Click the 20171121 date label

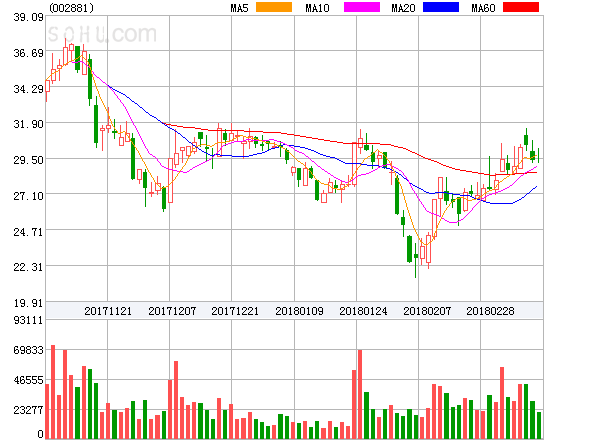pyautogui.click(x=108, y=311)
